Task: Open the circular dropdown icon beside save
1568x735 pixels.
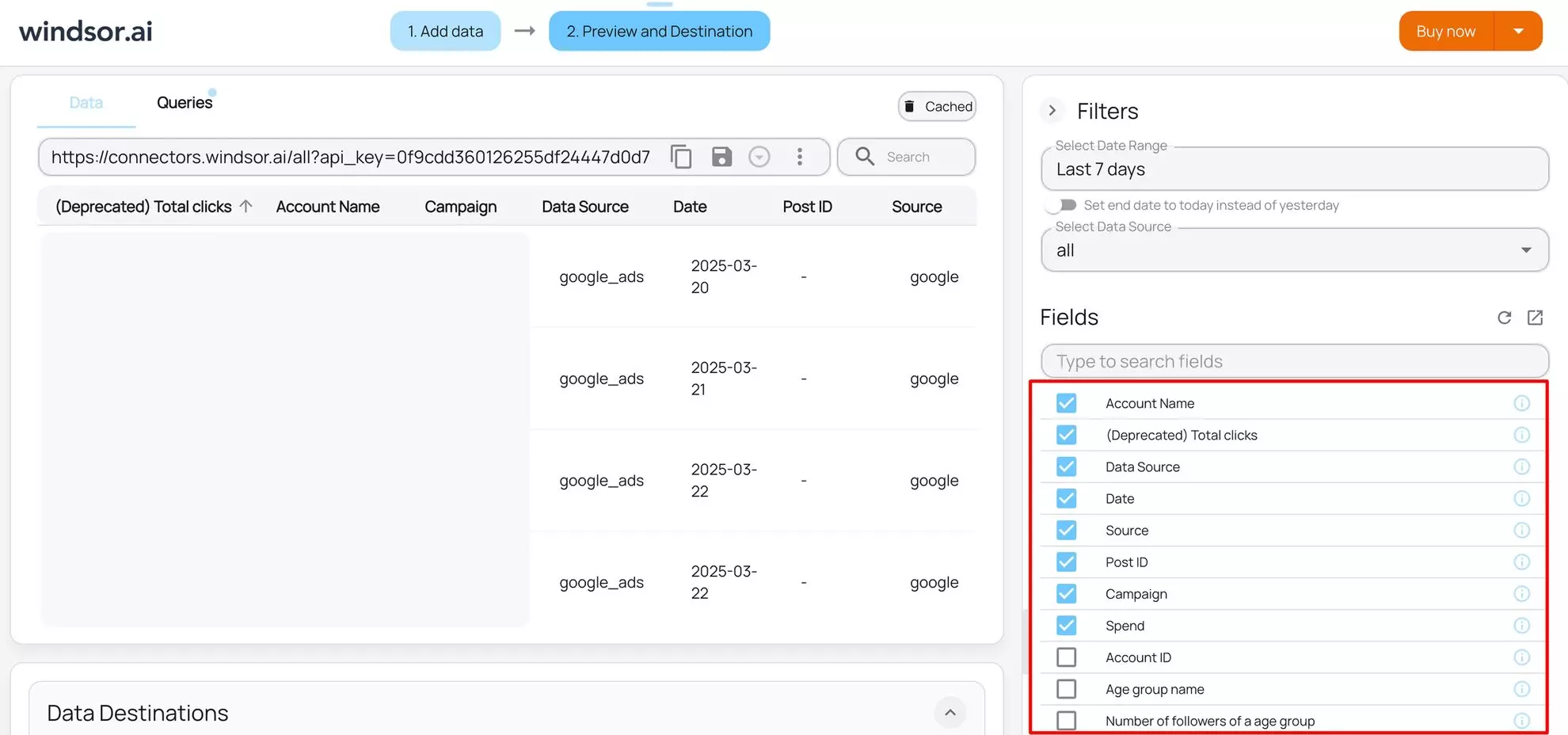Action: point(759,157)
